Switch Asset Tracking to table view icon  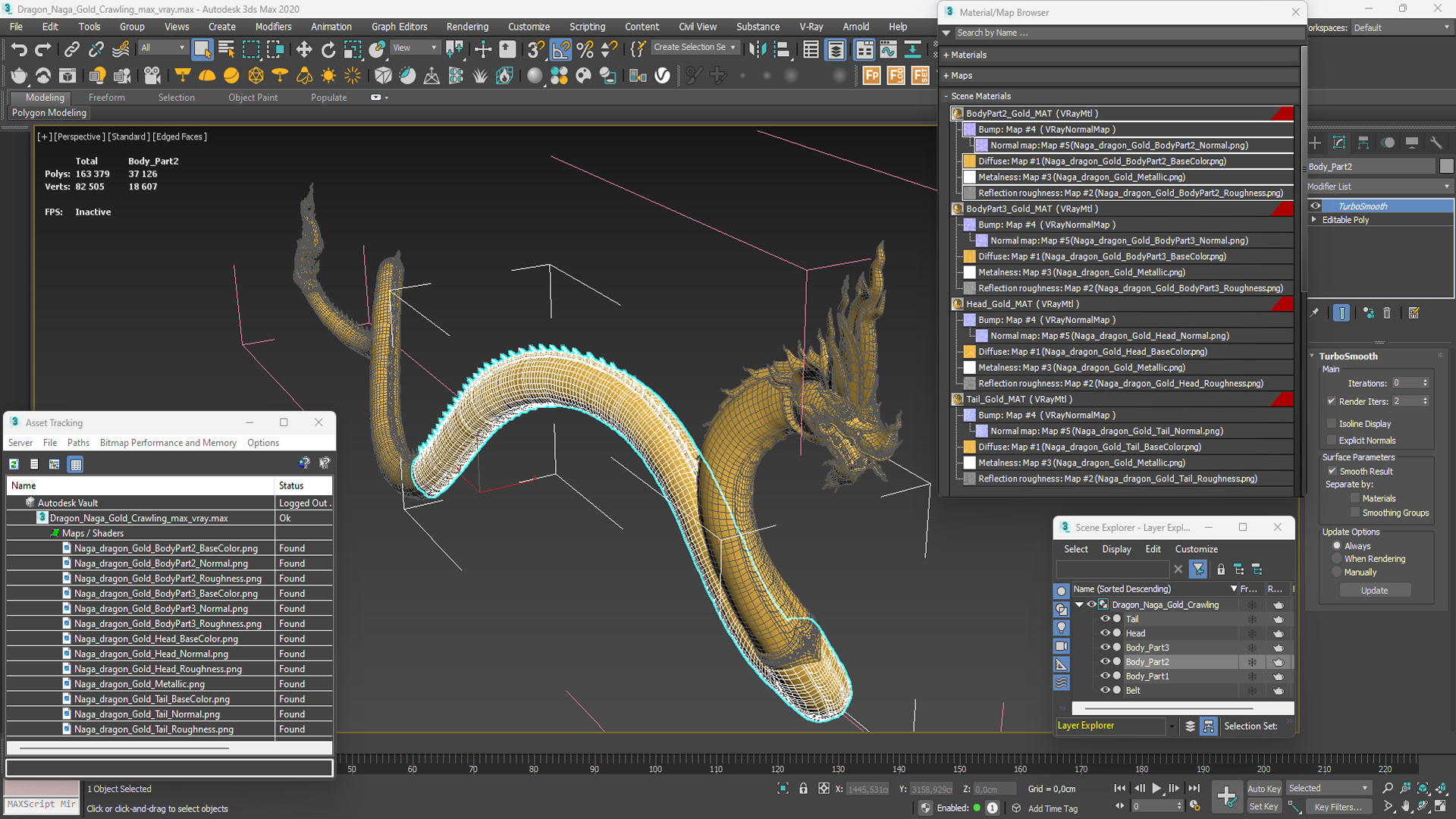(x=75, y=464)
